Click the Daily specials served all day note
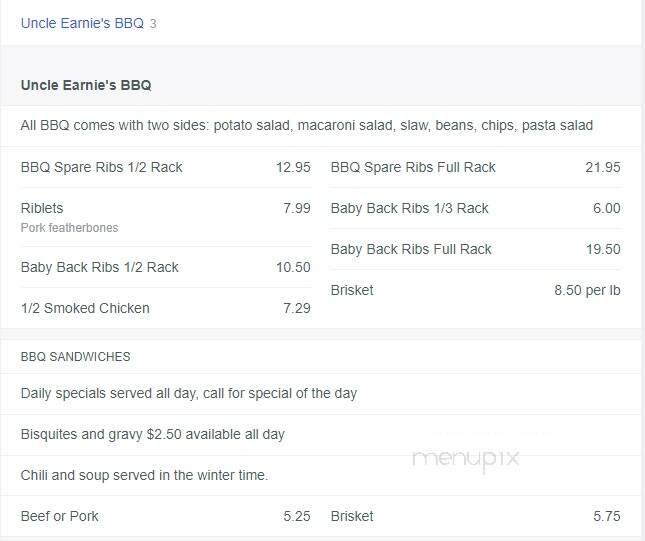 click(x=189, y=393)
